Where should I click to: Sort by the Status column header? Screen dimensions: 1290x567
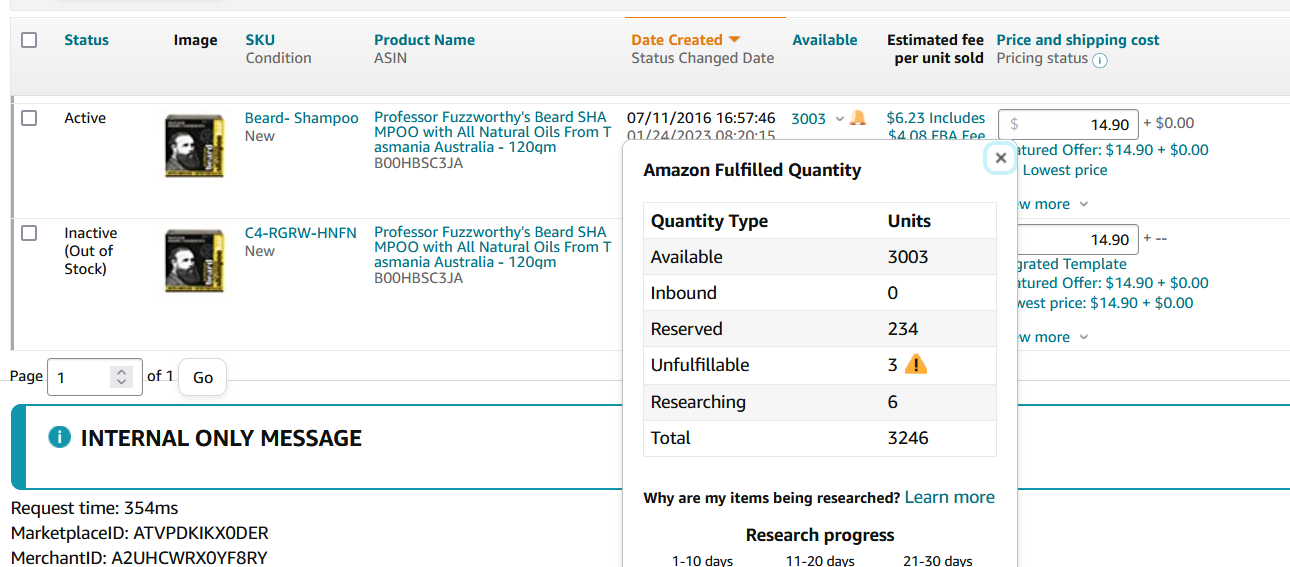87,40
